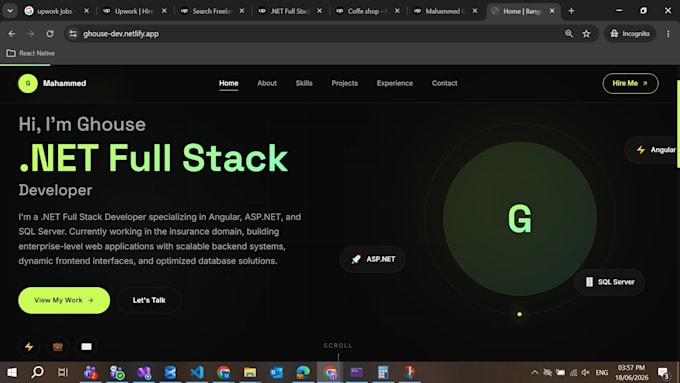Click the lightning bolt icon at page bottom
Viewport: 680px width, 383px height.
pos(29,347)
